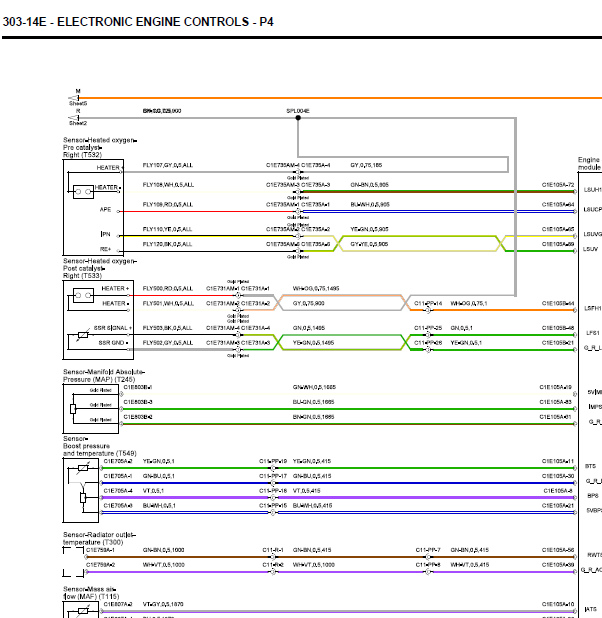602x618 pixels.
Task: Click the boost sensor thermistor symbol in T549
Action: pos(83,468)
